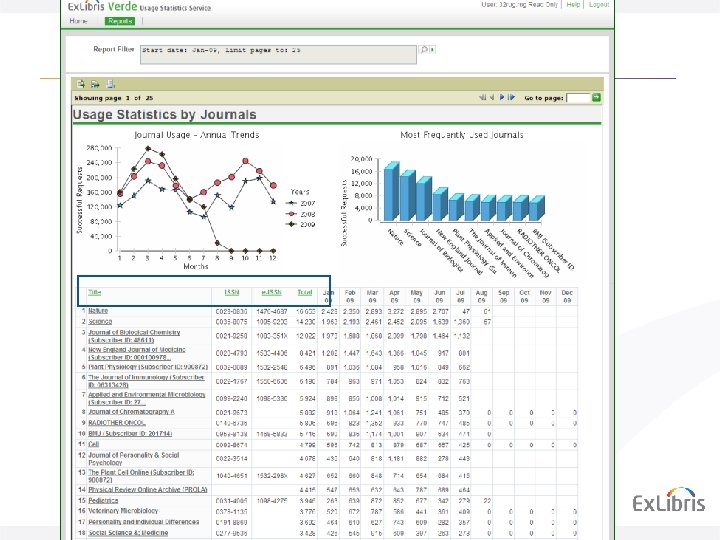This screenshot has width=720, height=540.
Task: Open the Reports tab
Action: (x=120, y=21)
